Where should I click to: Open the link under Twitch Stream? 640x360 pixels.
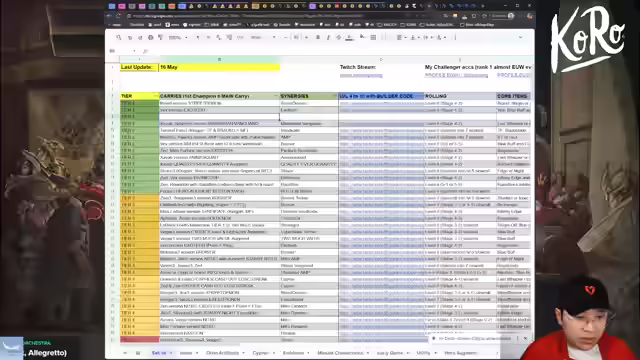(x=361, y=76)
